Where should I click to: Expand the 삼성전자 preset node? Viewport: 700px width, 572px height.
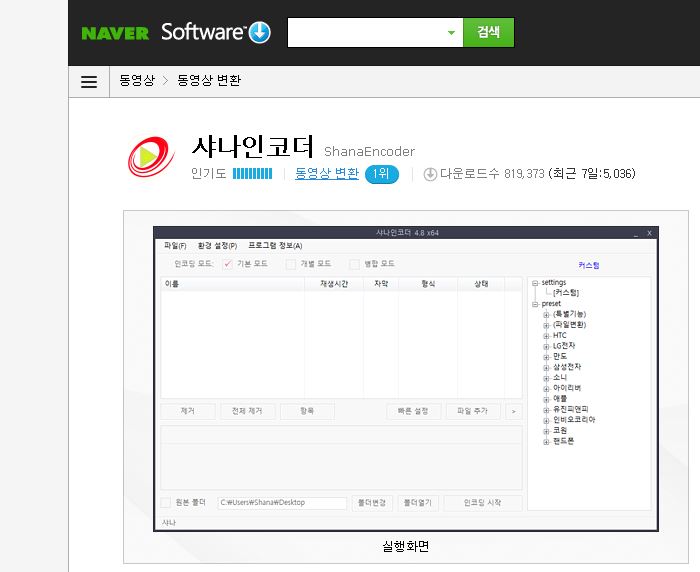pos(546,367)
